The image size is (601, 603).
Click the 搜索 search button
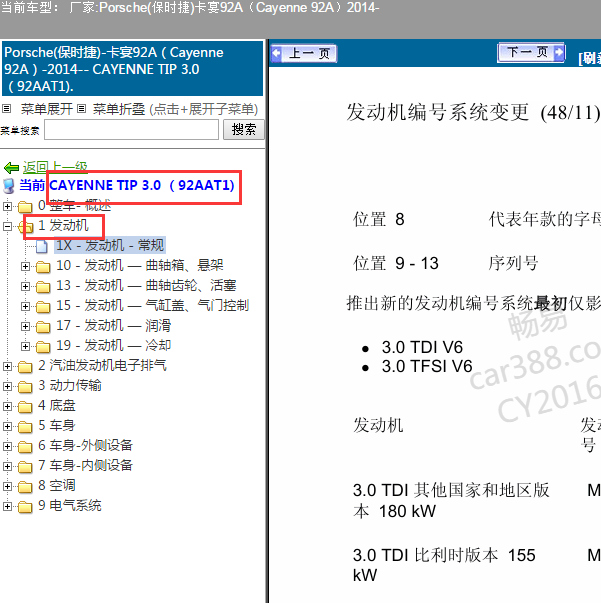244,130
